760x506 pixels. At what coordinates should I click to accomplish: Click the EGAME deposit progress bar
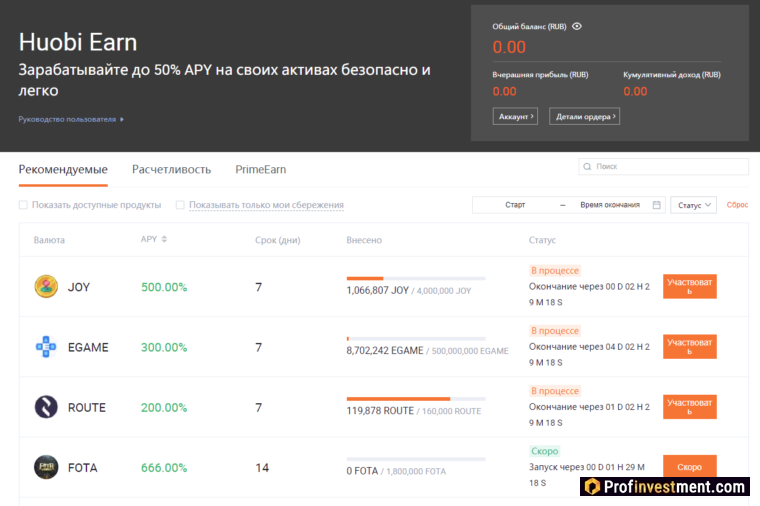coord(416,338)
